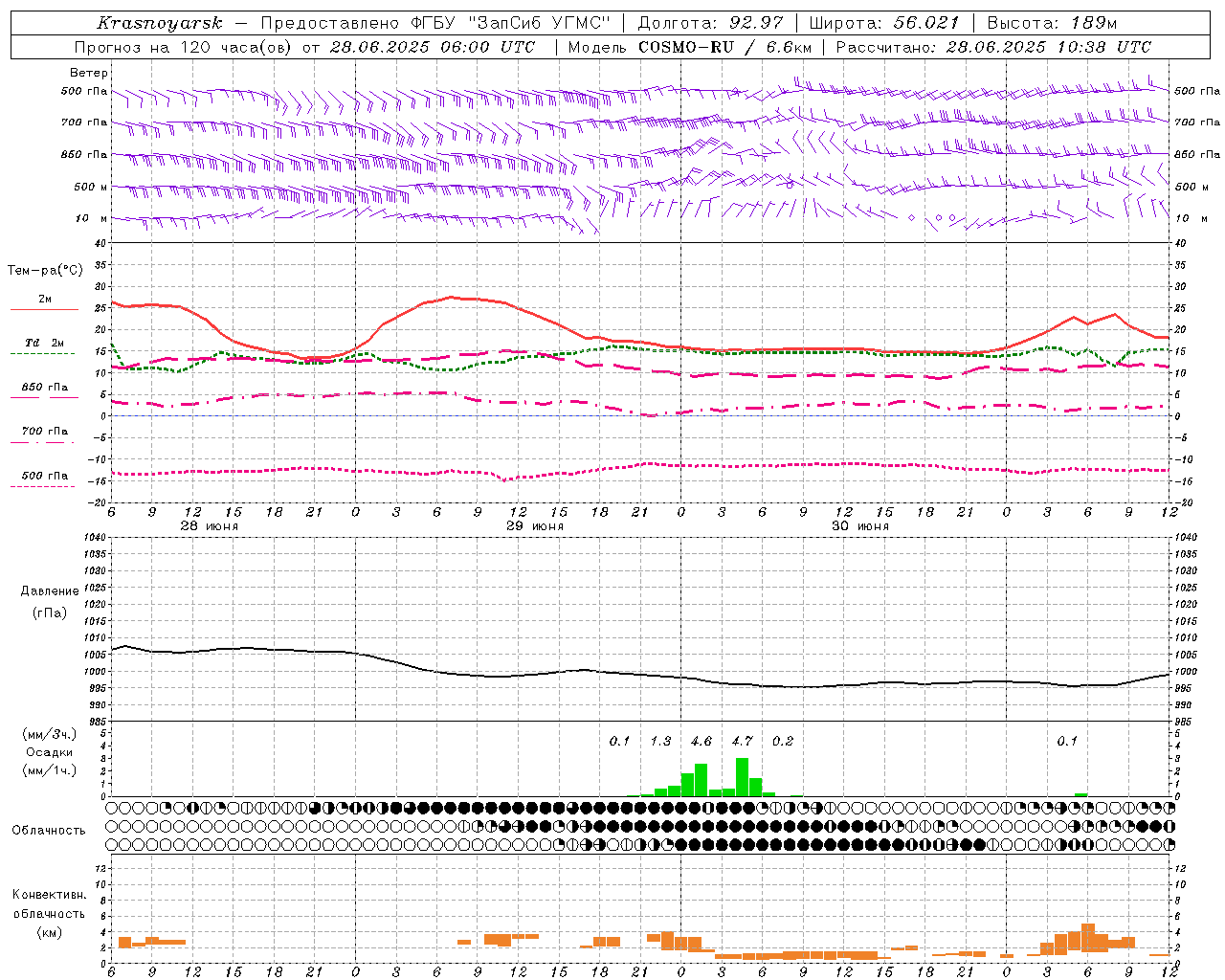The height and width of the screenshot is (980, 1225).
Task: Click the dotted line sample under 500 гПа legend
Action: [x=42, y=486]
